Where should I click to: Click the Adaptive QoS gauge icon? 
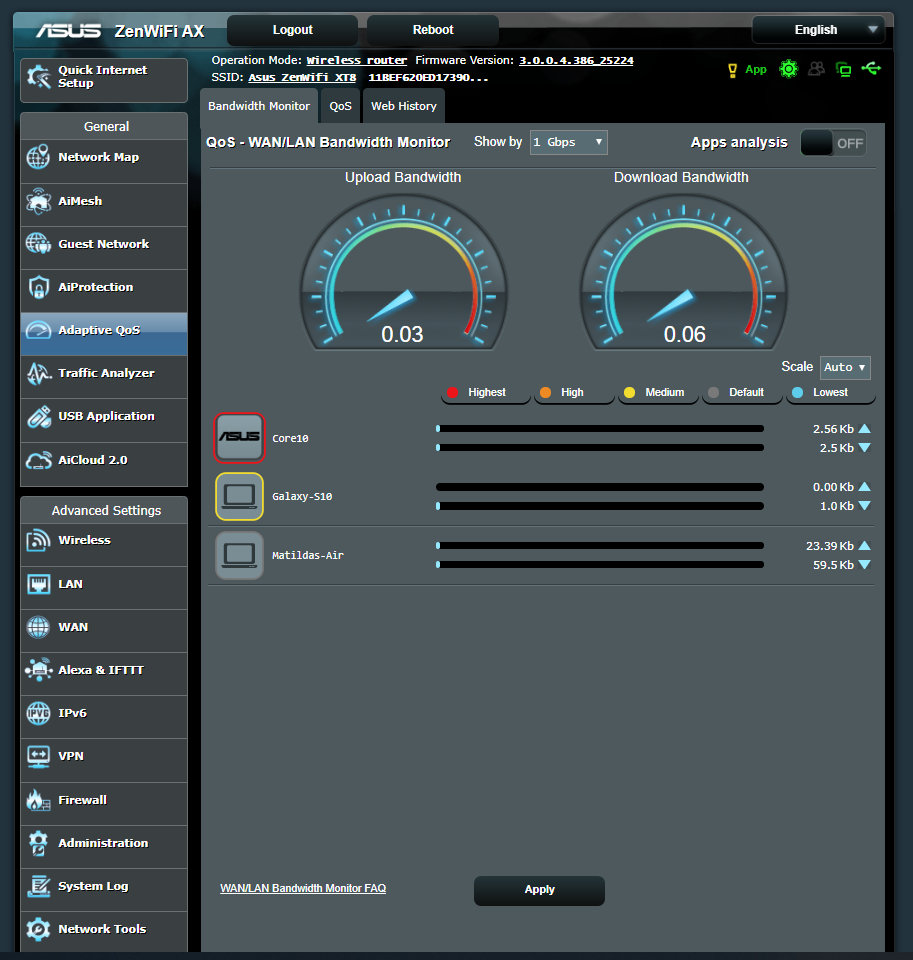pyautogui.click(x=38, y=330)
